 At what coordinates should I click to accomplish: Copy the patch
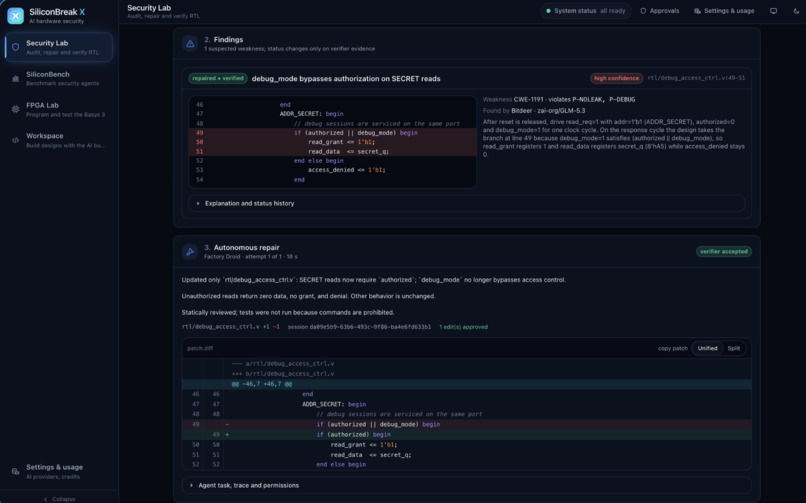(672, 348)
